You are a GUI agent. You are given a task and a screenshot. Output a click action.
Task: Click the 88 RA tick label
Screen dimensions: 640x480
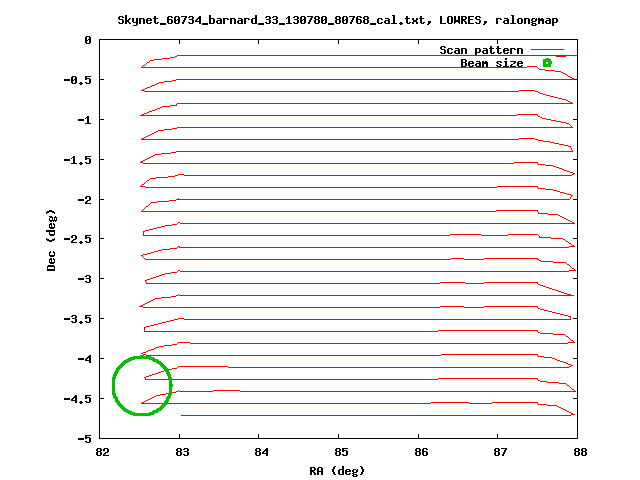[580, 452]
